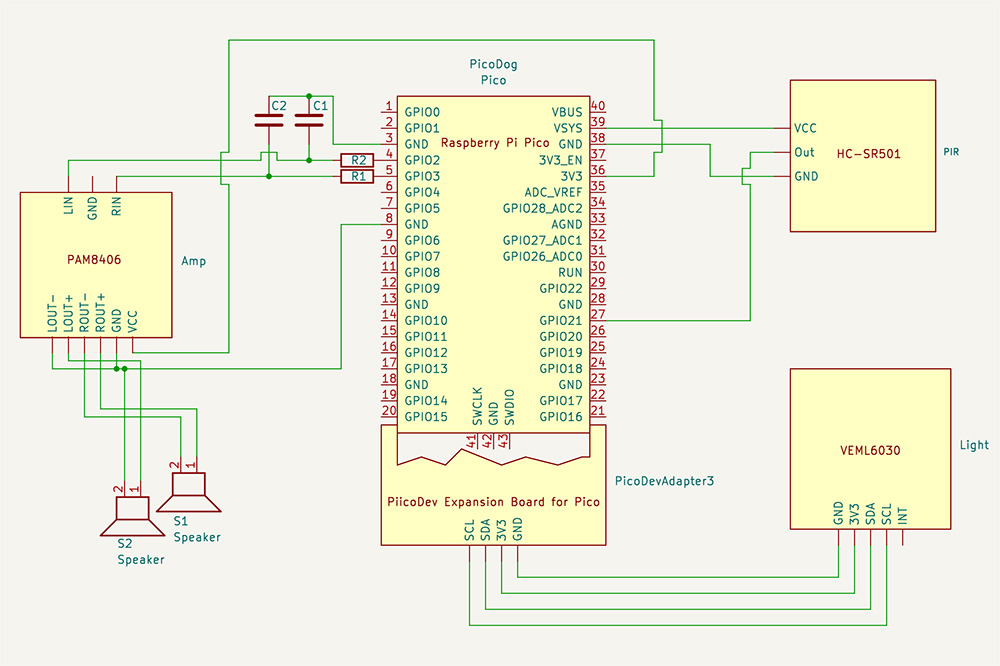Viewport: 1000px width, 666px height.
Task: Click the INT pin of VEML6030
Action: pyautogui.click(x=903, y=516)
